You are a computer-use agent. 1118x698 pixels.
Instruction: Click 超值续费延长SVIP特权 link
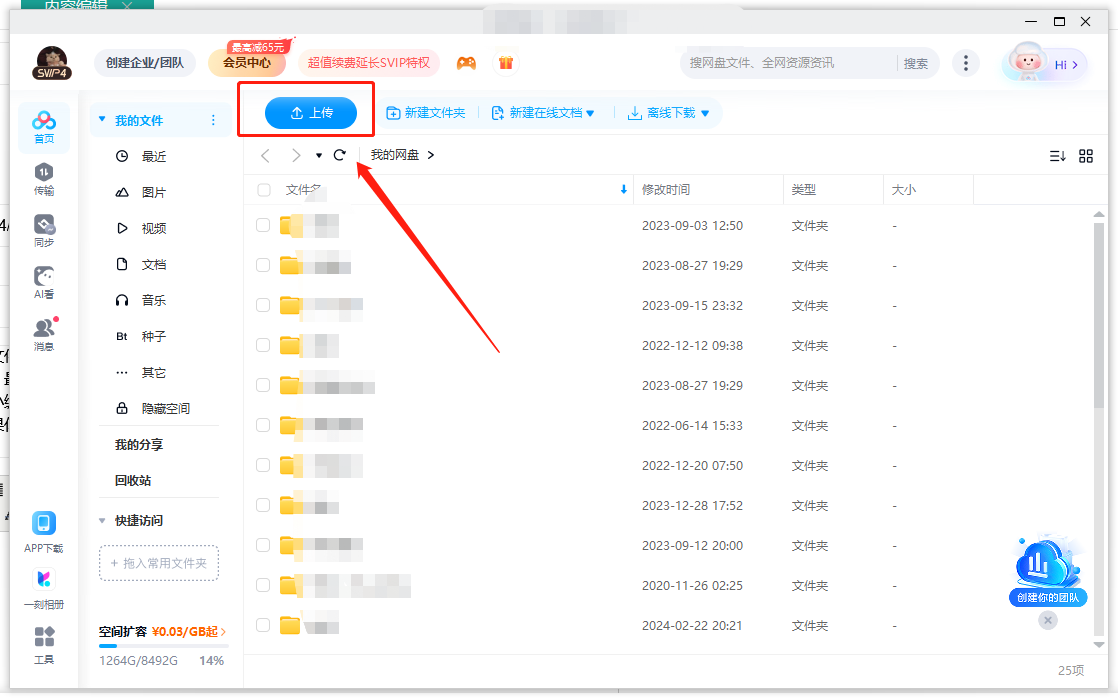[369, 63]
